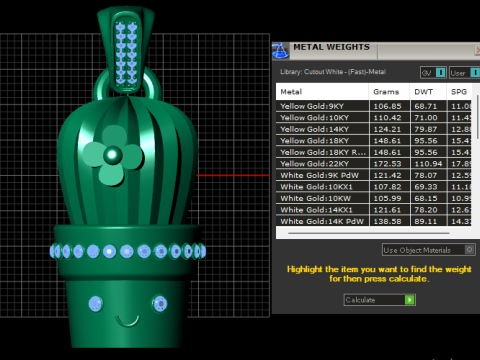The width and height of the screenshot is (480, 360).
Task: Toggle the GV library switch
Action: point(441,72)
